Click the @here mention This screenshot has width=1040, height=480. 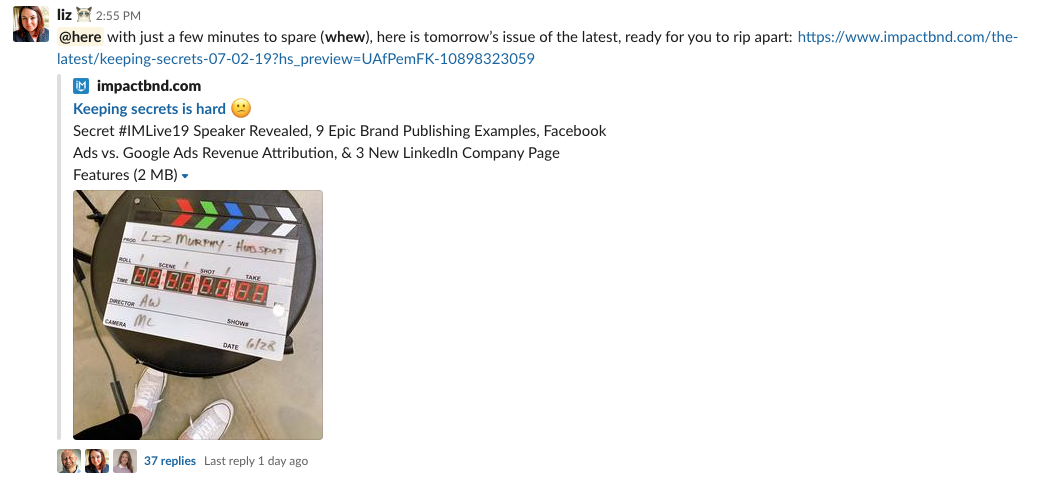point(80,37)
